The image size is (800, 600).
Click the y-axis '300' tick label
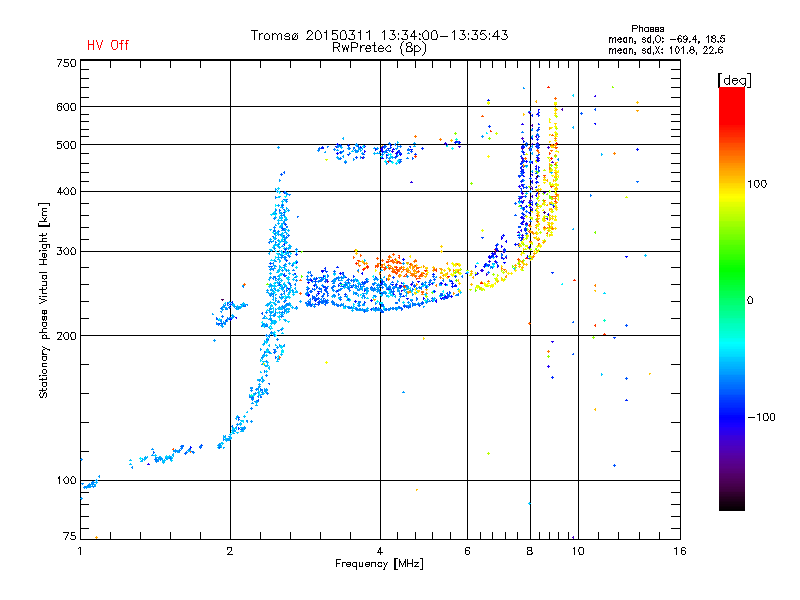66,251
